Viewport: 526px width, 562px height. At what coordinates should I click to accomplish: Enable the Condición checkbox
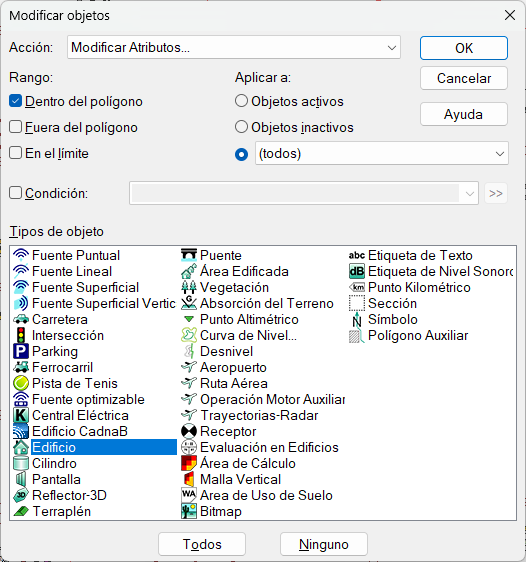(x=15, y=193)
